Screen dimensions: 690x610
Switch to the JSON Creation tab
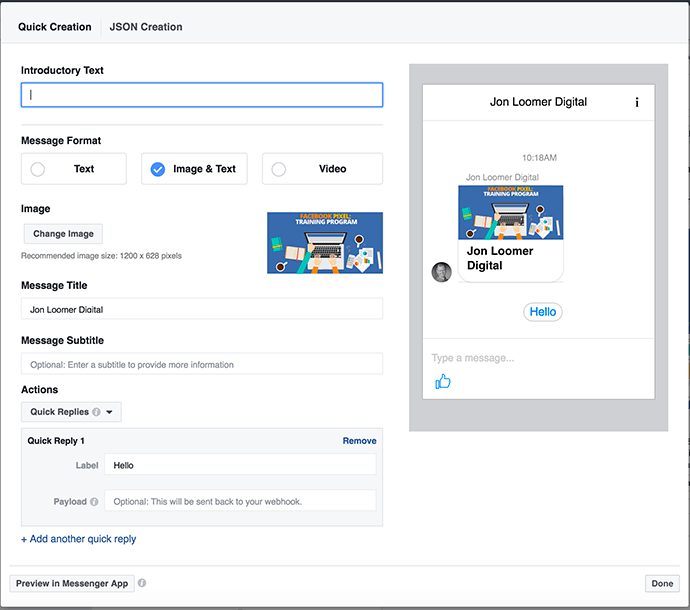point(146,27)
